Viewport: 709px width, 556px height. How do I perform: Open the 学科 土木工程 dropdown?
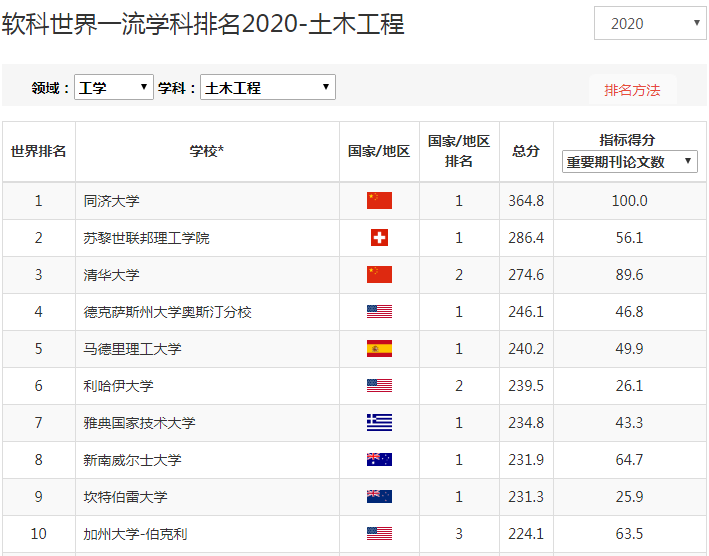coord(268,87)
